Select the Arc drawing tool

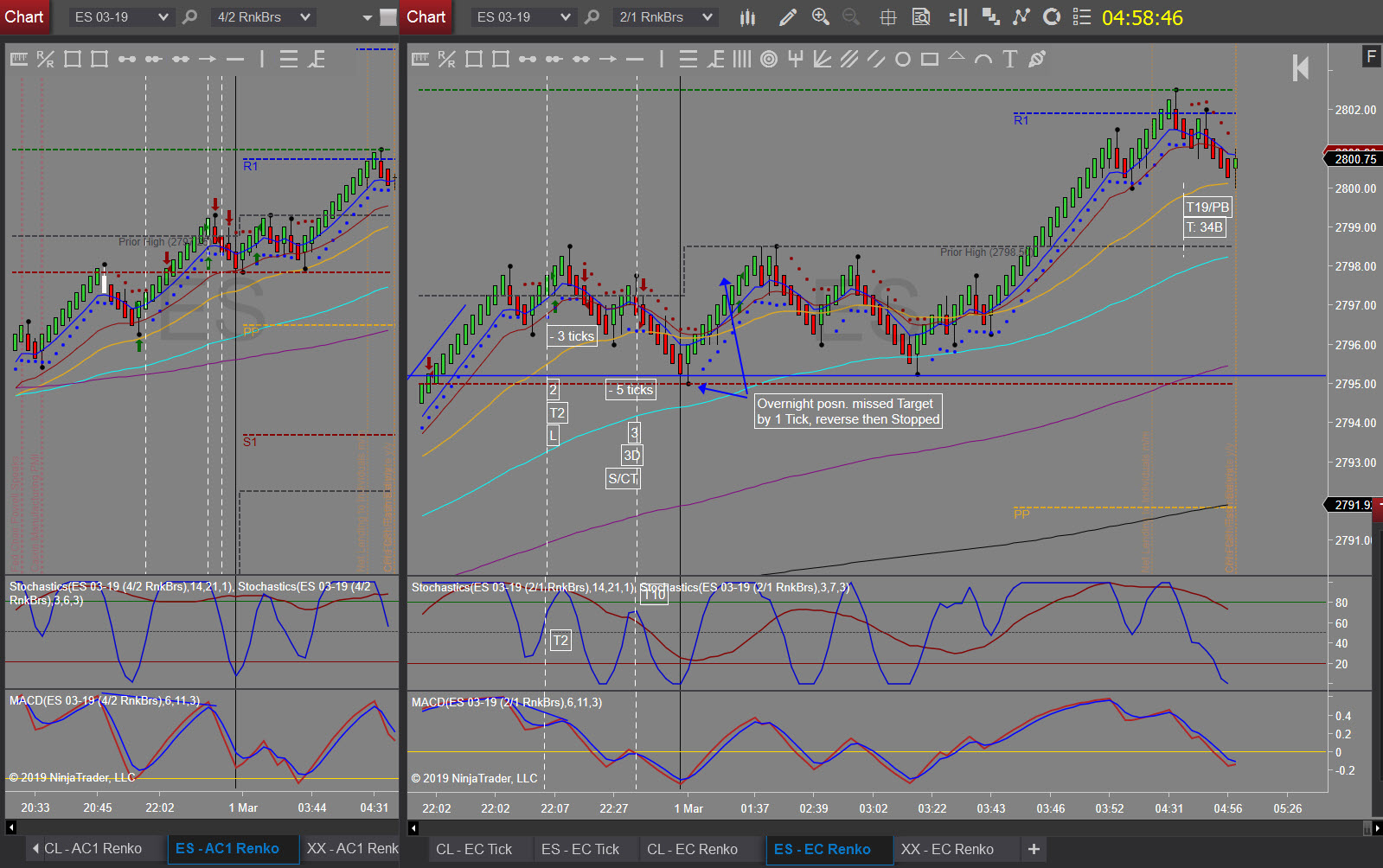[983, 59]
